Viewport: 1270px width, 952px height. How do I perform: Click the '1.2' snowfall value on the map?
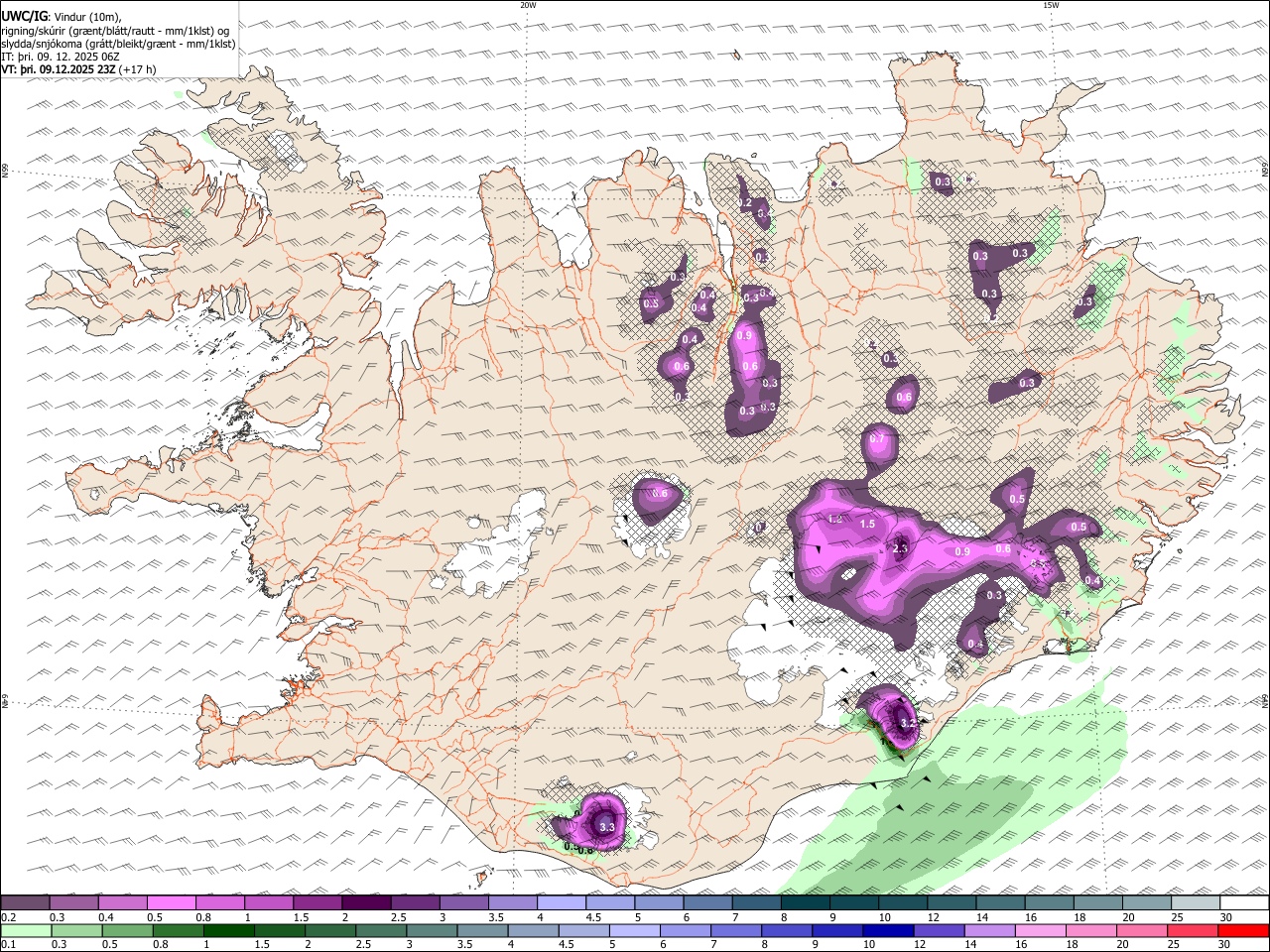pos(834,519)
